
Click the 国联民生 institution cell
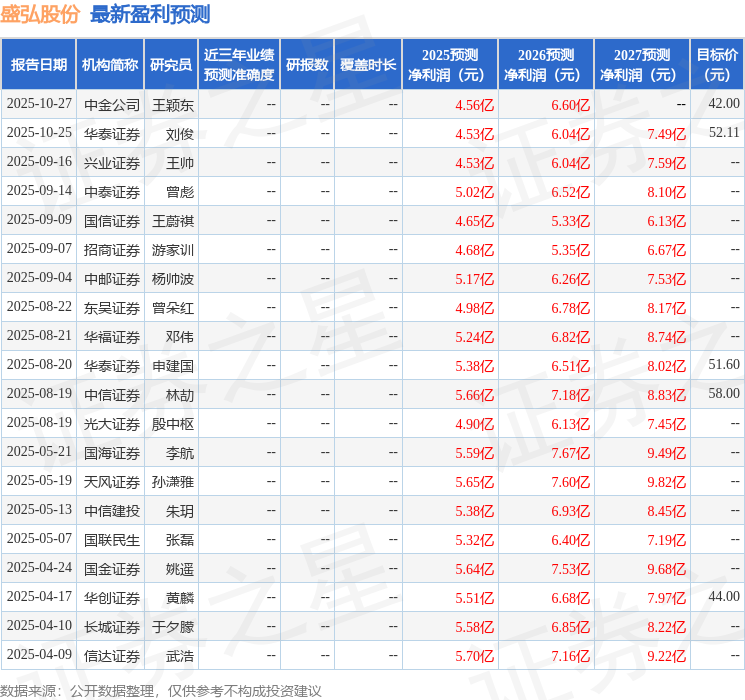click(112, 540)
